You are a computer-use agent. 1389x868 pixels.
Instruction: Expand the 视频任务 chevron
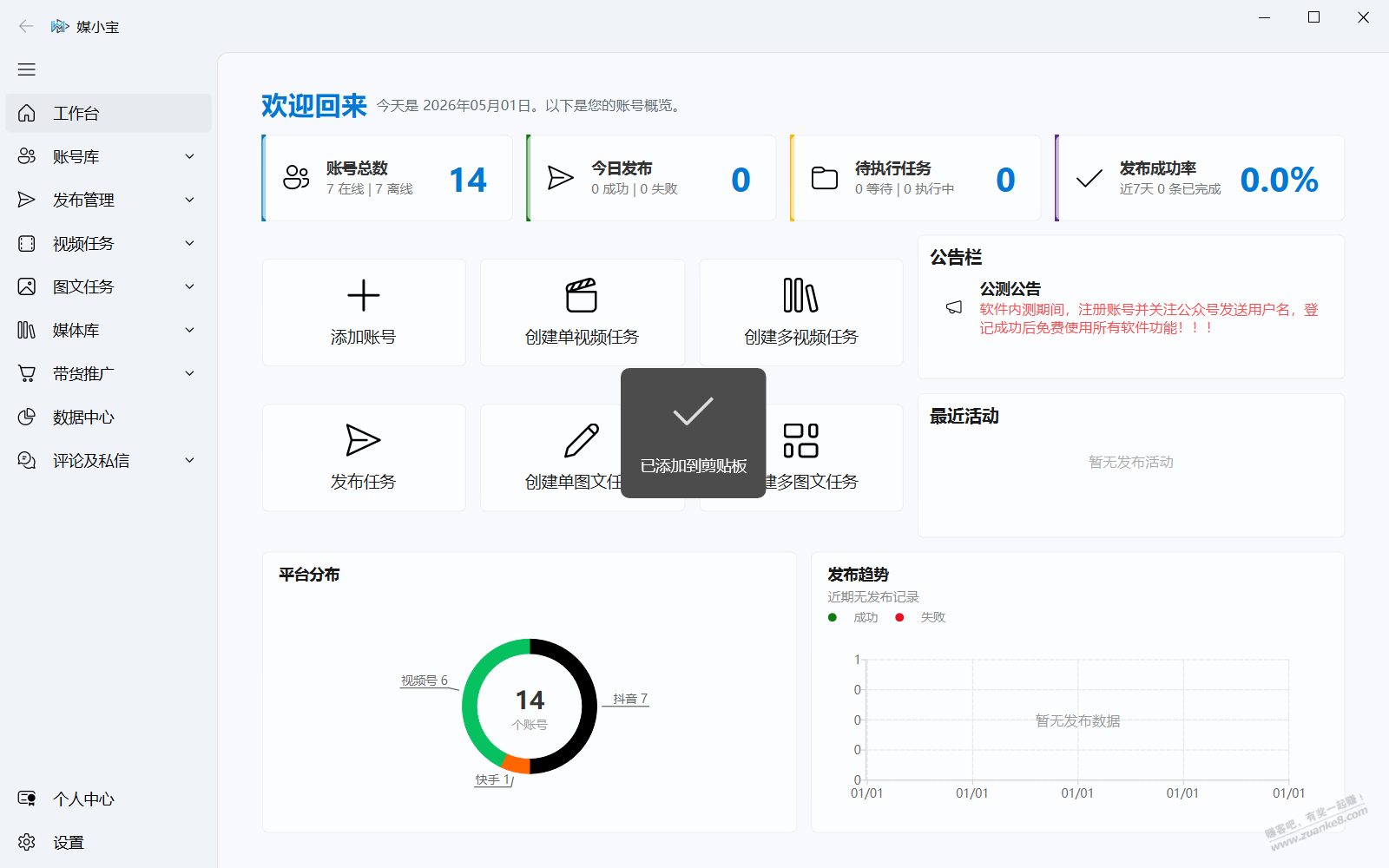pyautogui.click(x=190, y=243)
